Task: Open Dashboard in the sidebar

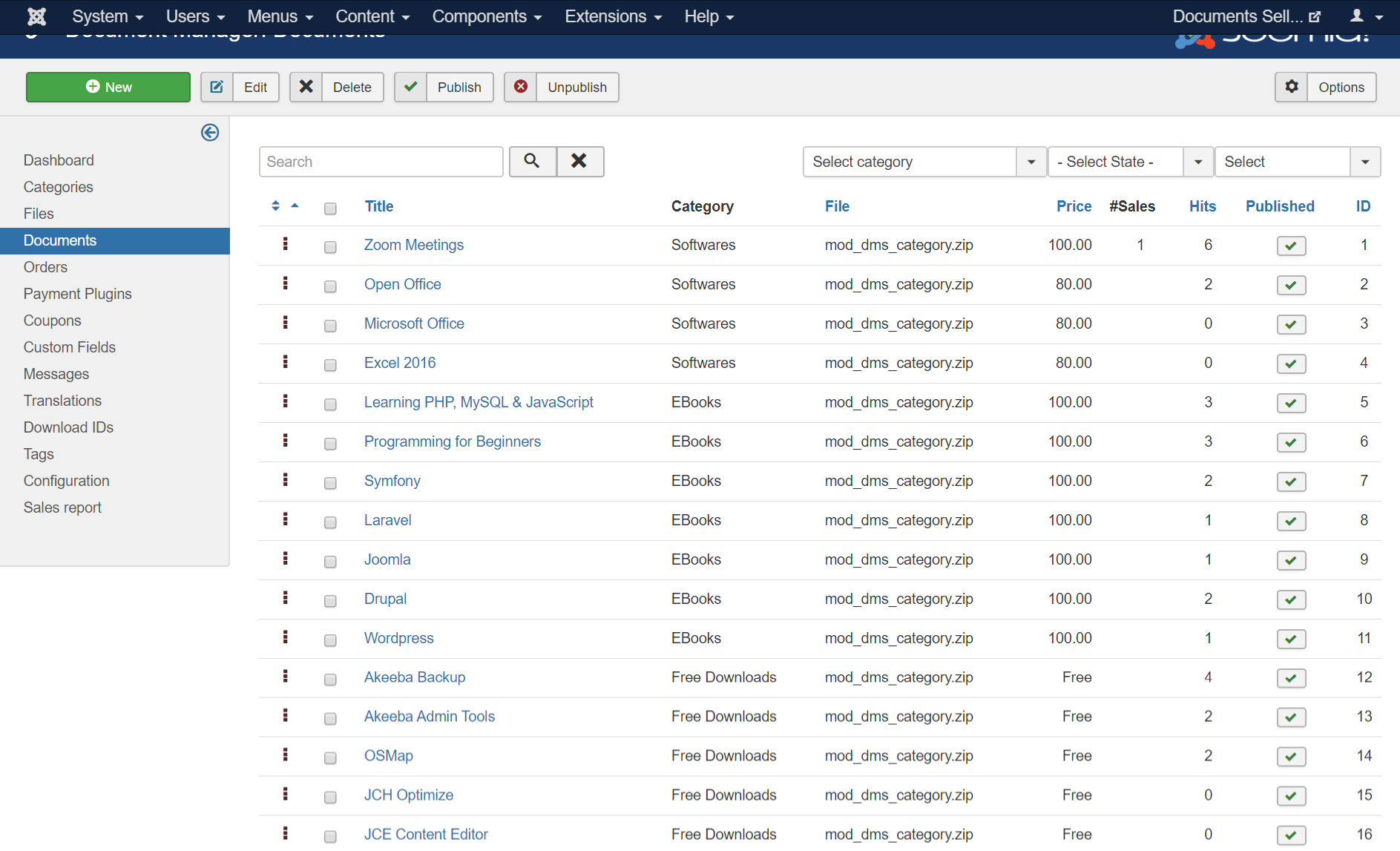Action: coord(59,160)
